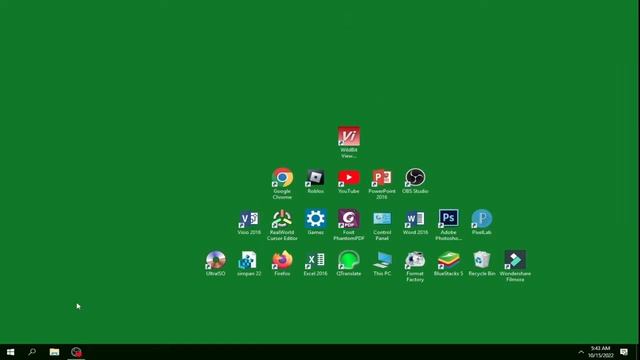Switch to the running recorder app in taskbar

(x=76, y=352)
